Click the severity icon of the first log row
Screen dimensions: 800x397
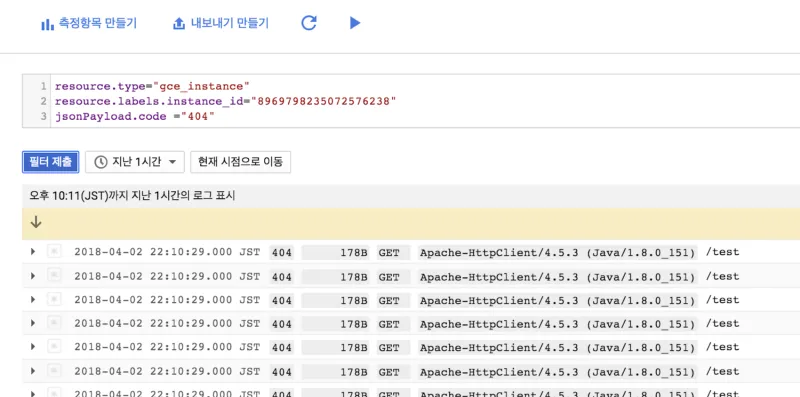point(54,251)
